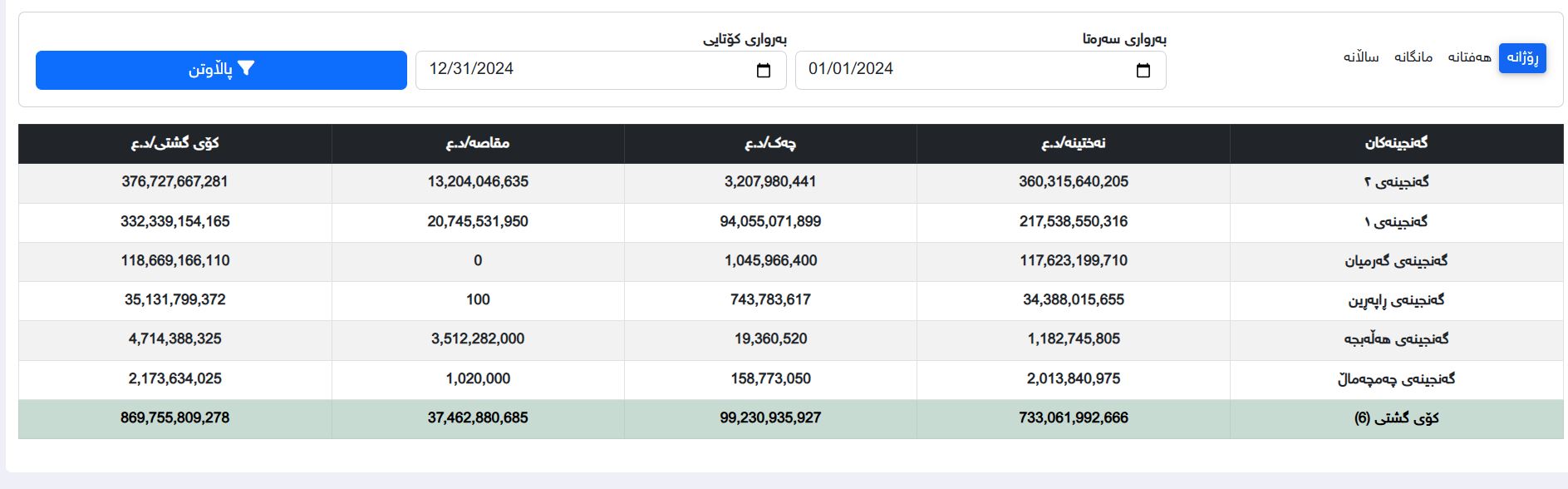
Task: Click the نەختینە cash column header
Action: [x=1073, y=143]
